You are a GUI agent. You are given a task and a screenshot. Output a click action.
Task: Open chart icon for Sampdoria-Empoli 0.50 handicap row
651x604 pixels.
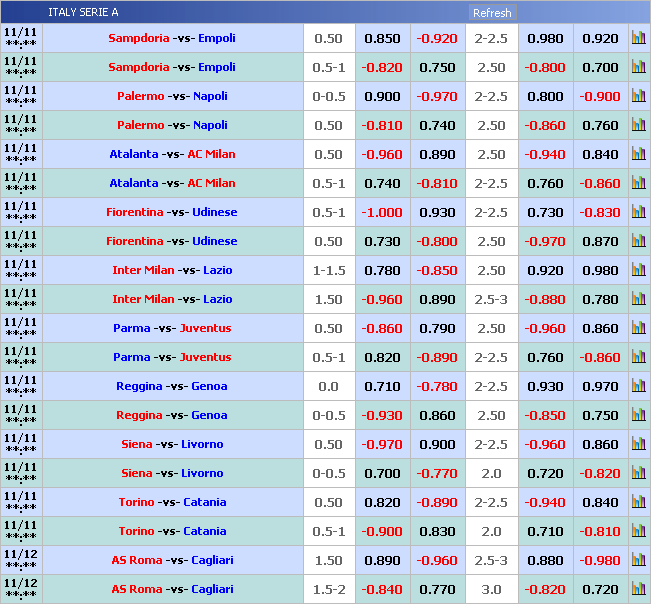[x=638, y=38]
